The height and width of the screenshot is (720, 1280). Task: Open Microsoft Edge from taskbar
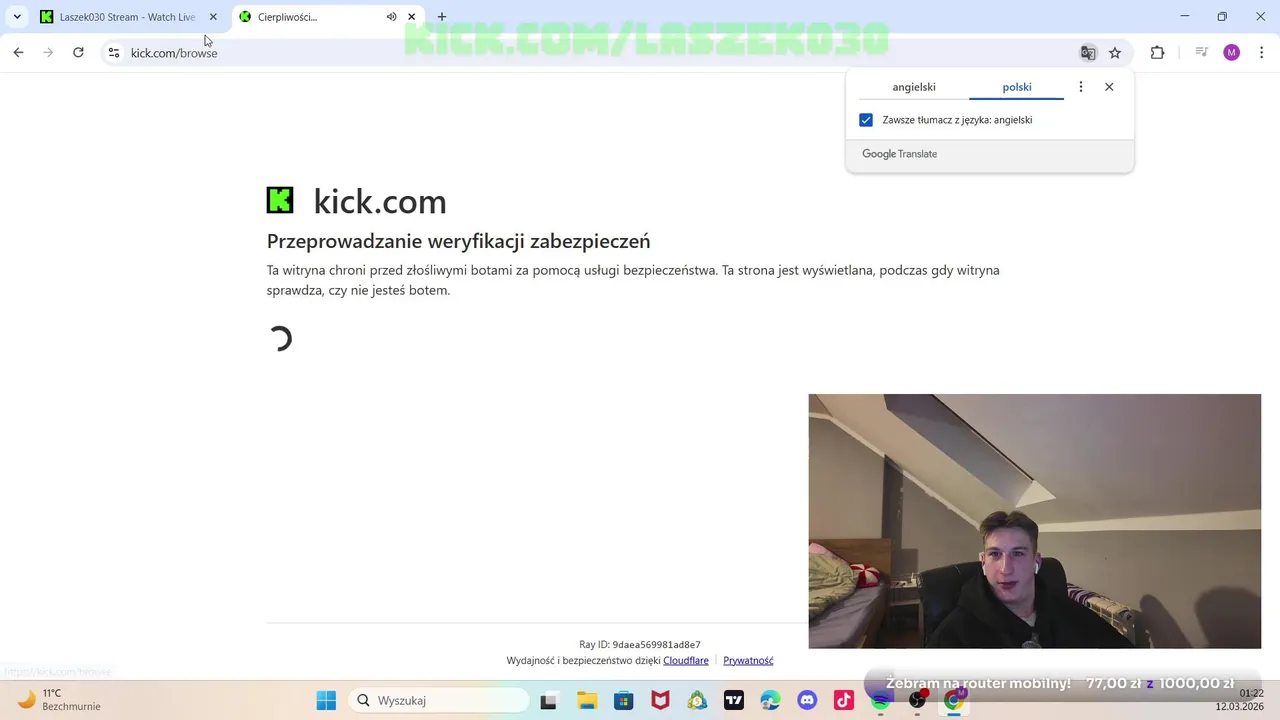[x=770, y=701]
